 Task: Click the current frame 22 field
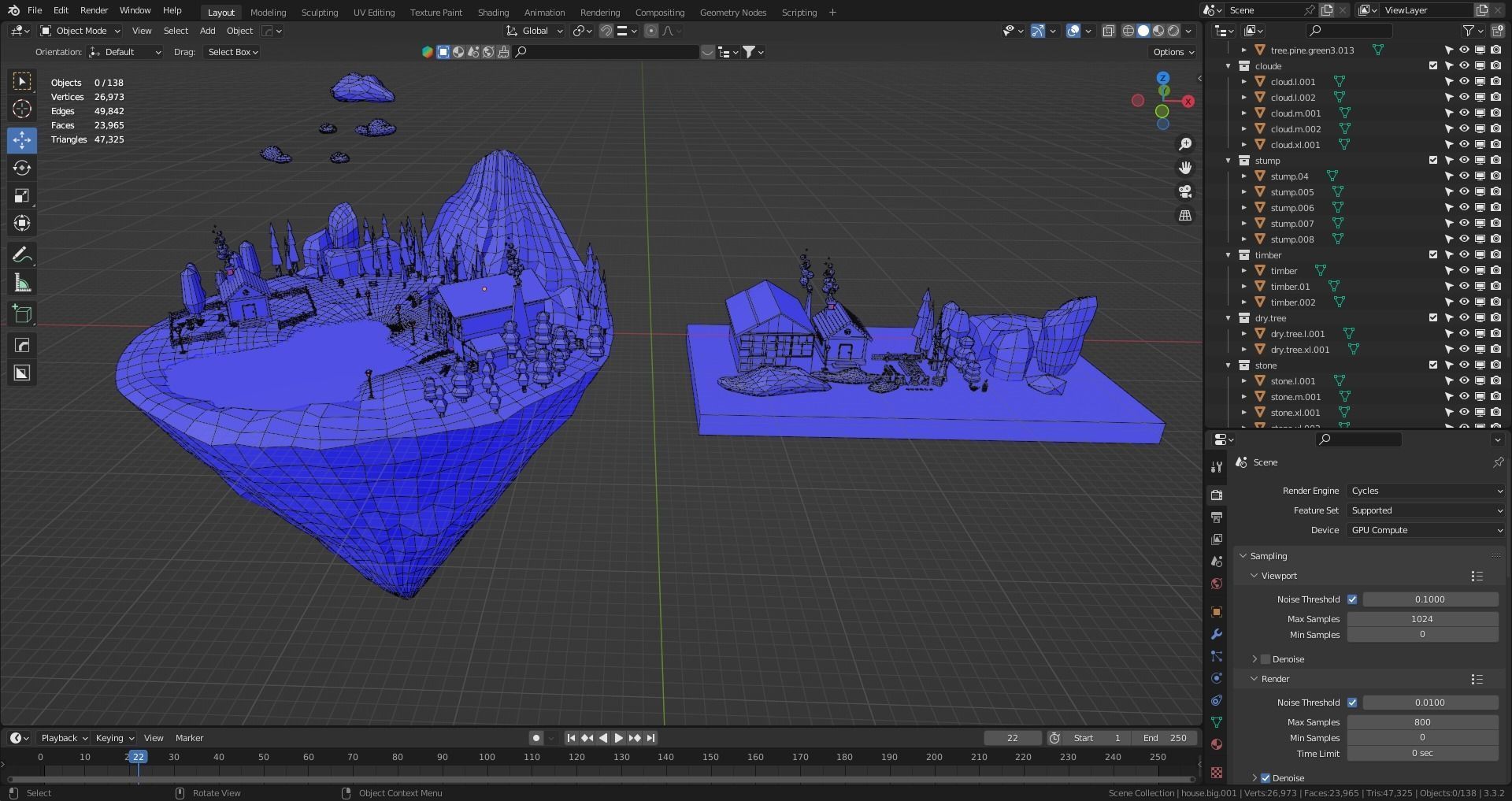click(1013, 738)
